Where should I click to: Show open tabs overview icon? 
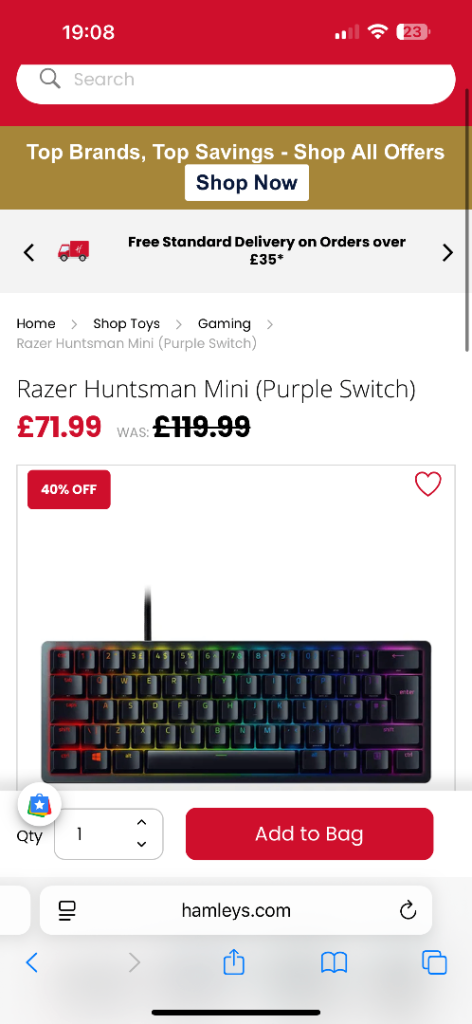click(434, 963)
